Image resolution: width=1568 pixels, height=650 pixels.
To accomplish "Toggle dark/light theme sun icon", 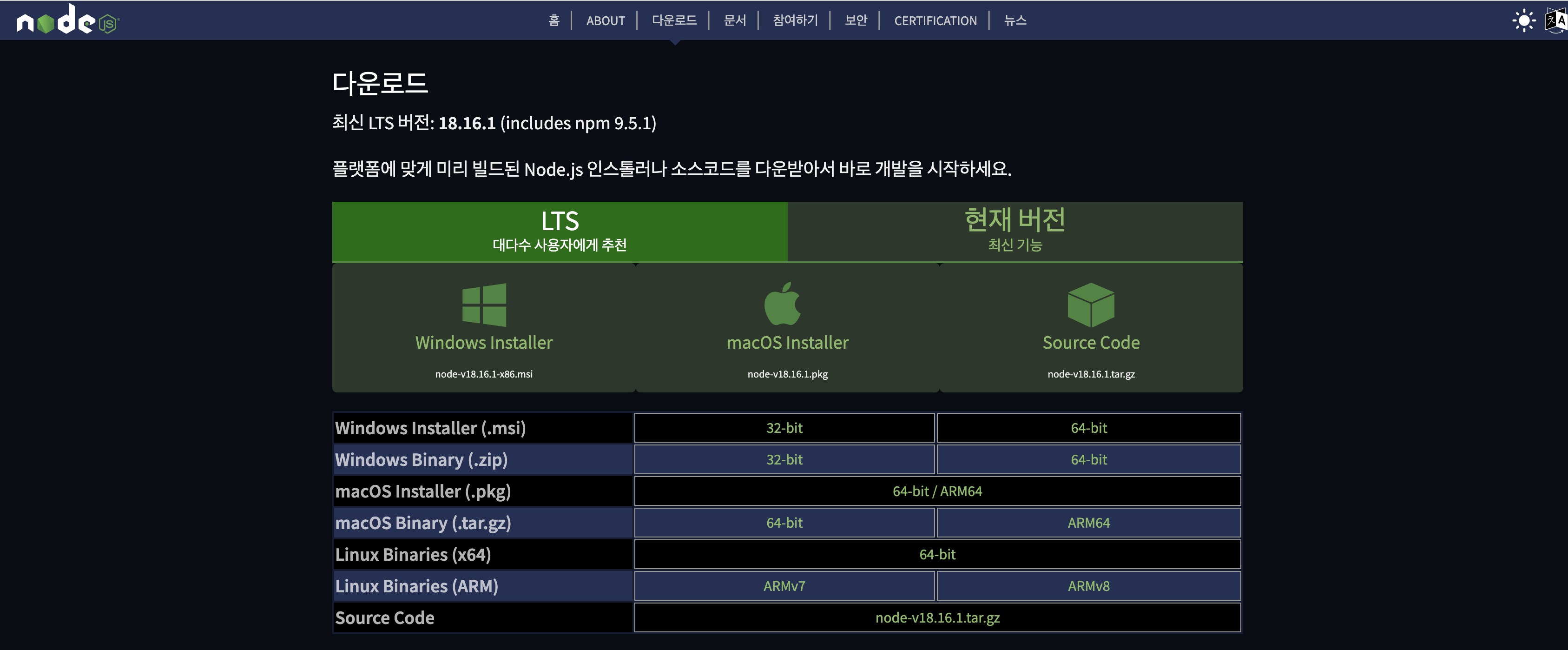I will [x=1523, y=21].
